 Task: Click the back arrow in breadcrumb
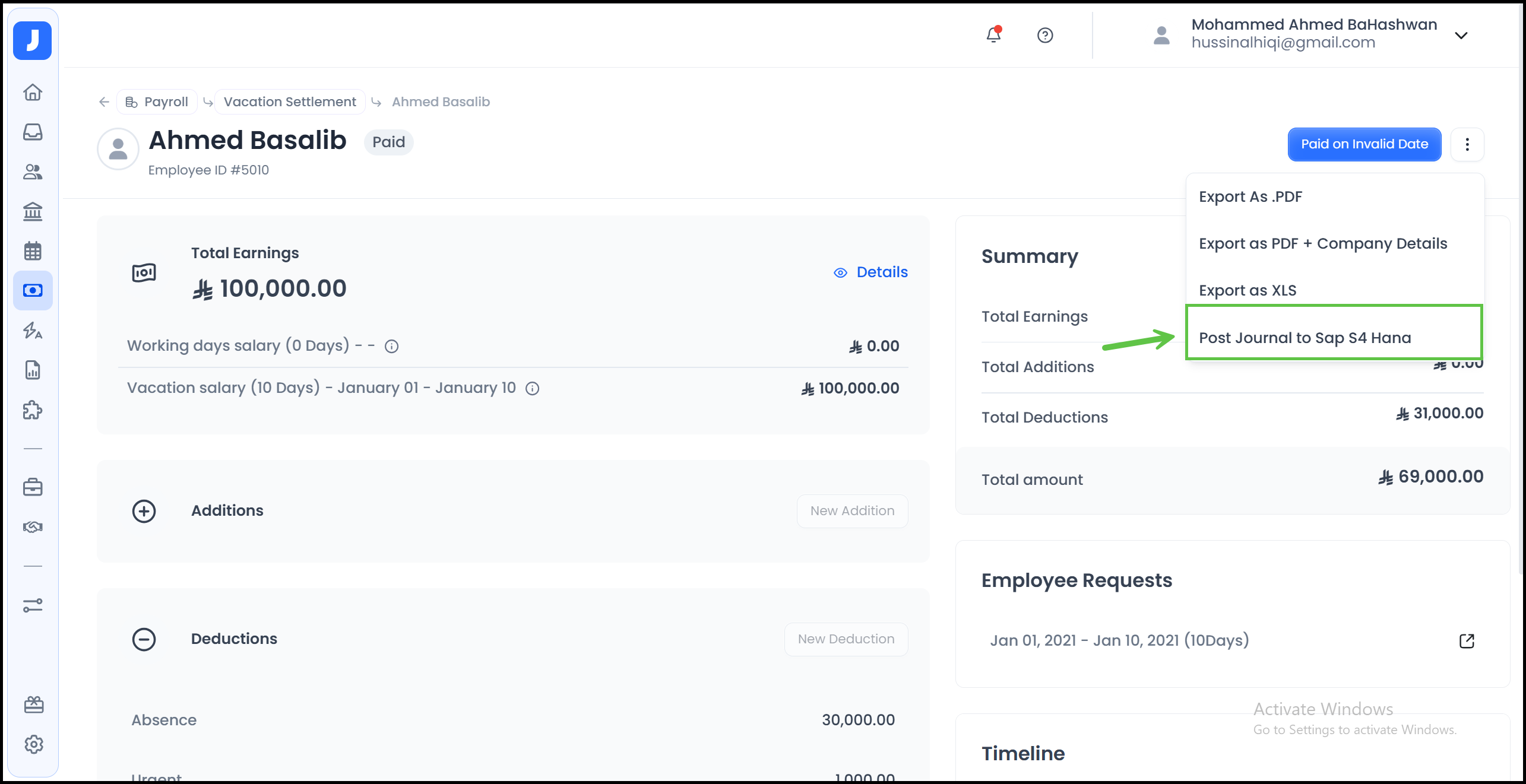tap(104, 102)
